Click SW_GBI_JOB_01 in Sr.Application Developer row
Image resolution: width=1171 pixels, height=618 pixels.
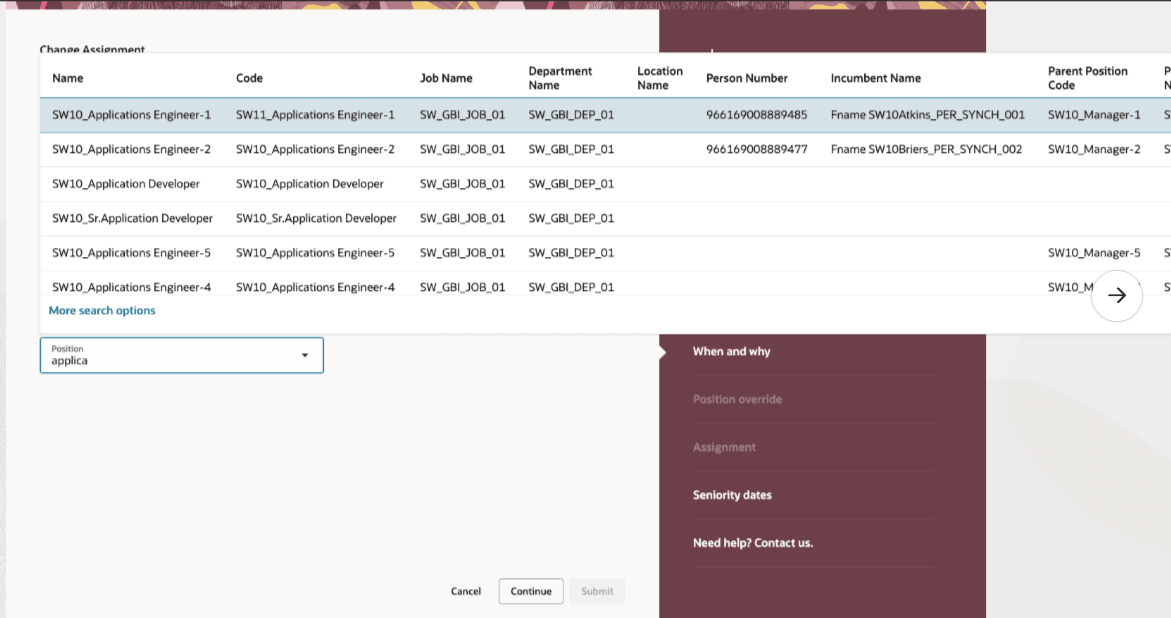click(462, 218)
